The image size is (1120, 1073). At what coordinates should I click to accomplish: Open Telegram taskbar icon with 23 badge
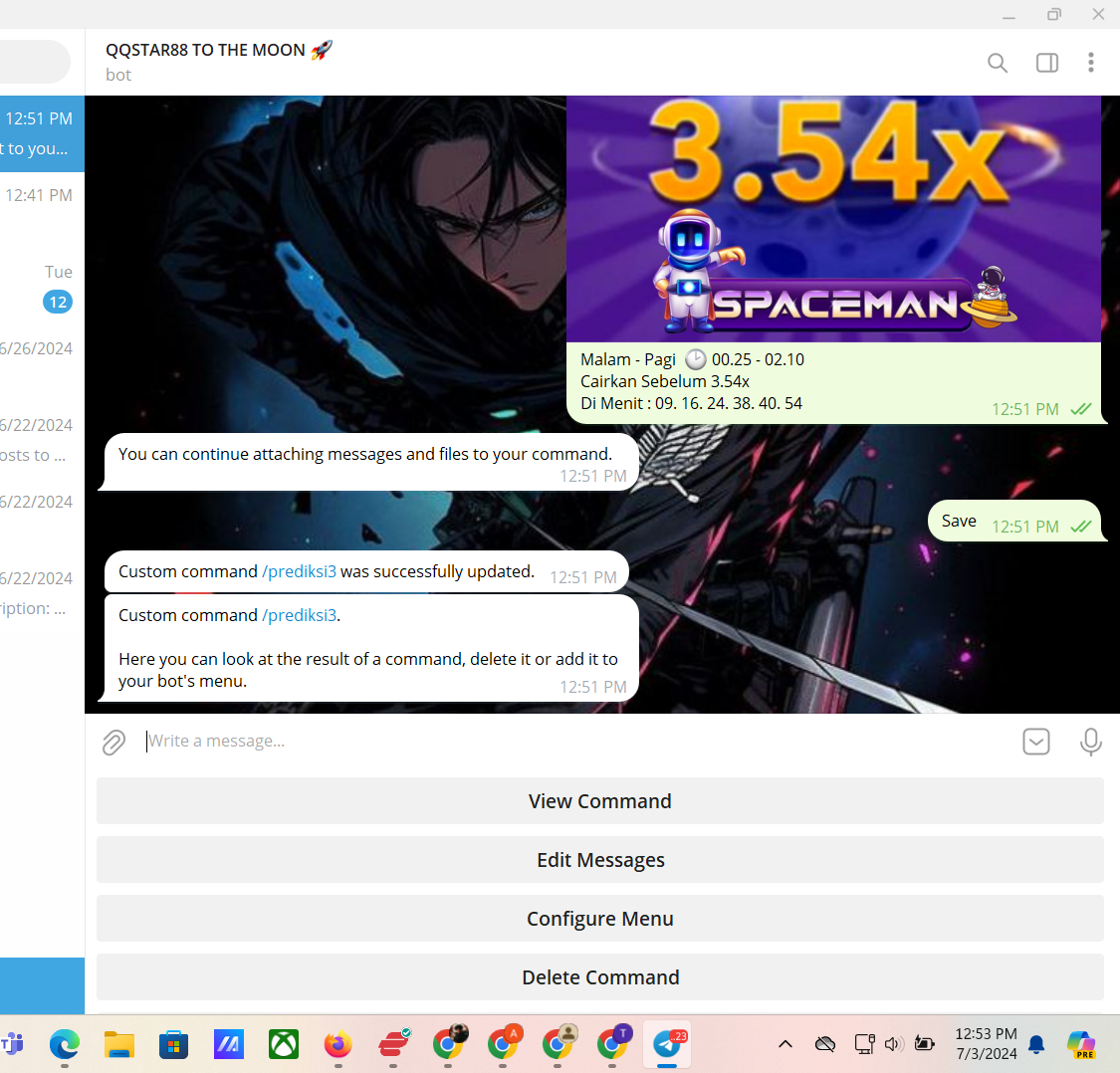tap(667, 1044)
